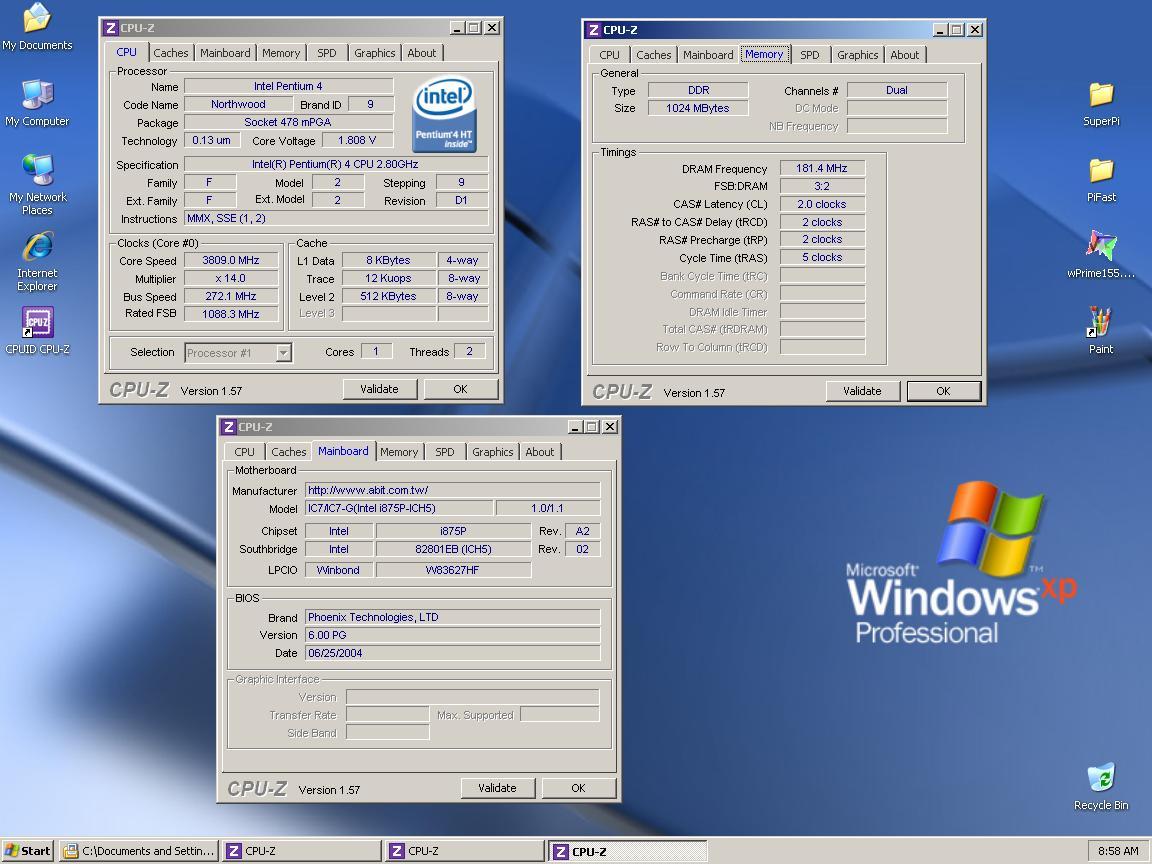Click the IC7/IC7-G(Intel i875P-ICH5) model field
The height and width of the screenshot is (864, 1152).
pos(399,508)
